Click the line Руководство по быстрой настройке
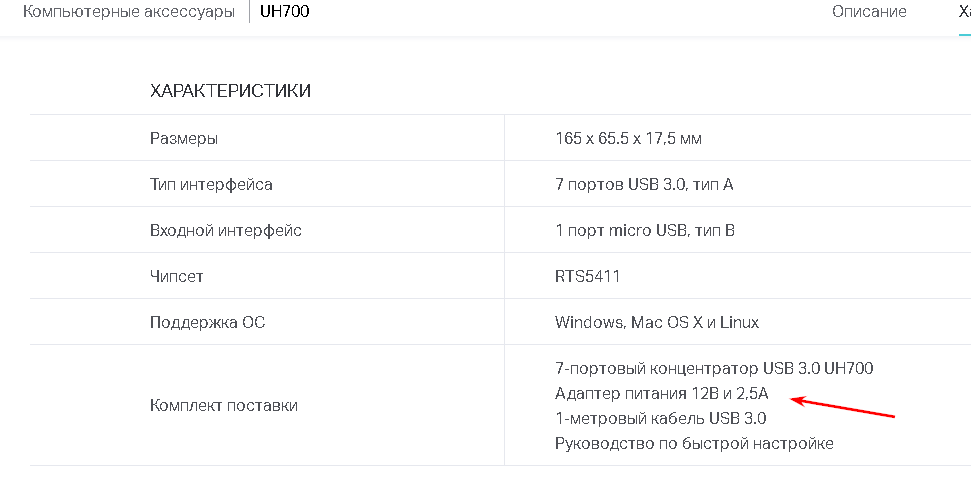This screenshot has height=479, width=971. pyautogui.click(x=694, y=443)
